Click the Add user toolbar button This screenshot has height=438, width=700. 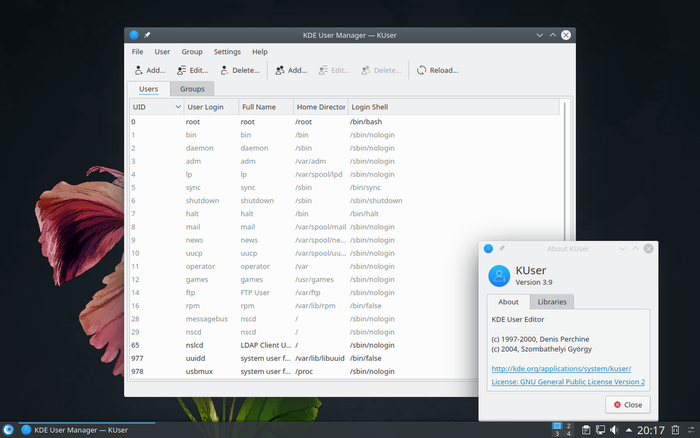tap(148, 70)
